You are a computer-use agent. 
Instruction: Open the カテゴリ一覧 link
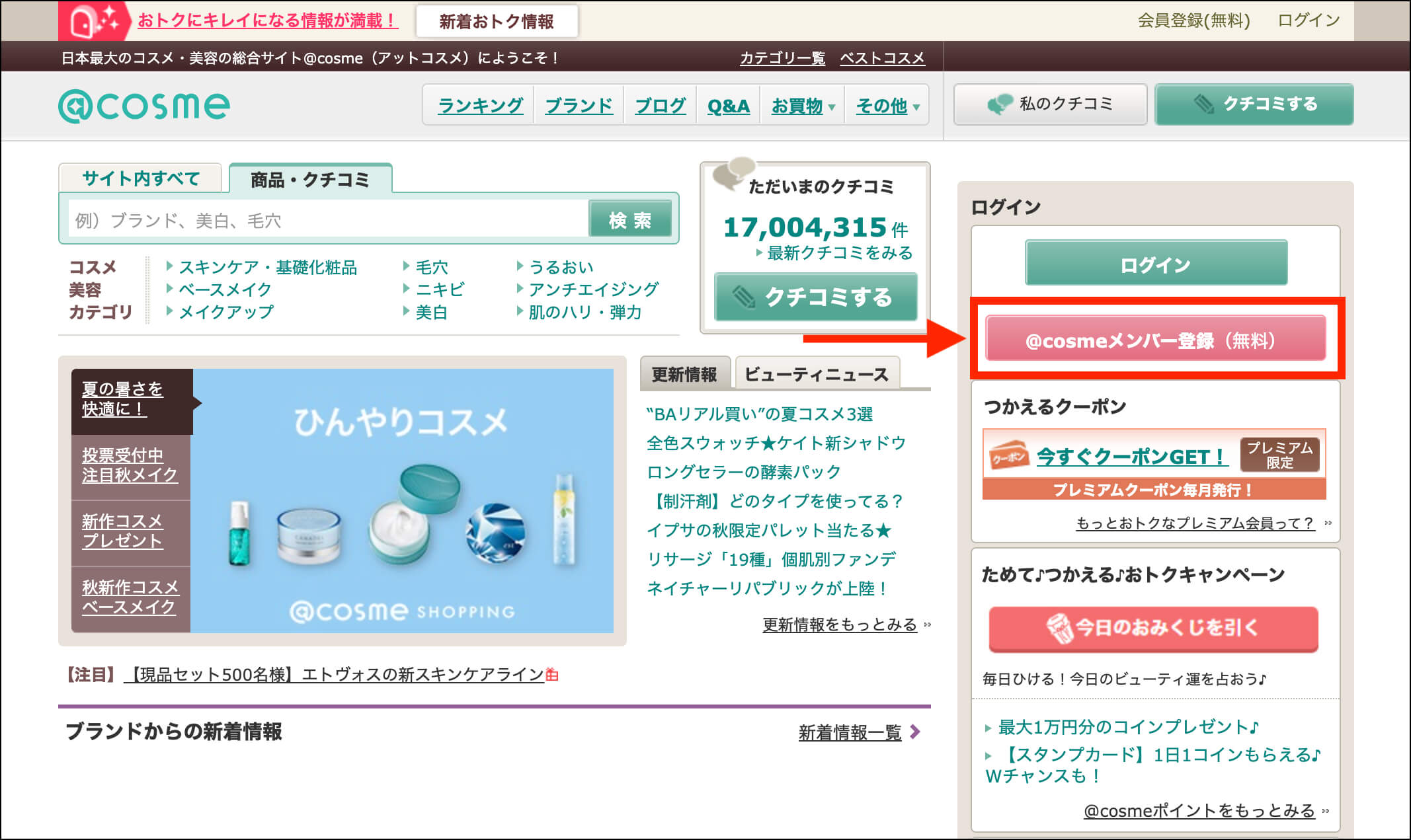pos(782,58)
